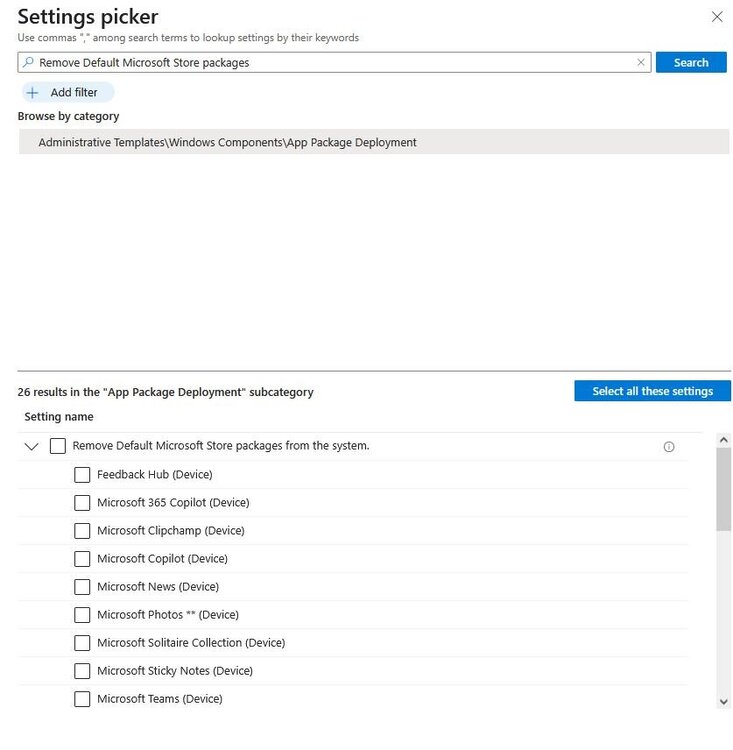Click the info icon for Remove Default packages
733x750 pixels.
(x=668, y=447)
